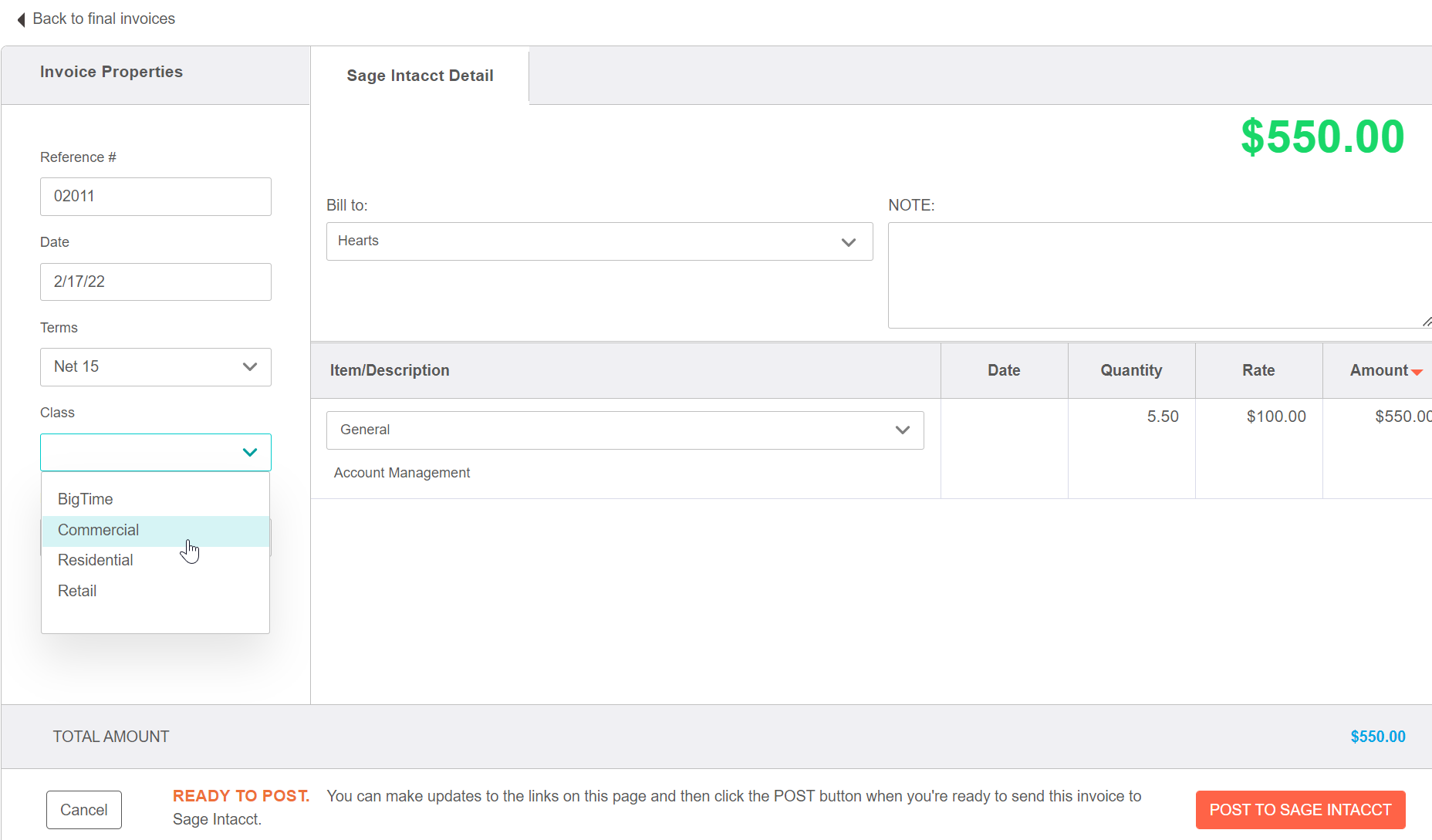Open the Bill to dropdown Hearts
1432x840 pixels.
click(x=599, y=241)
